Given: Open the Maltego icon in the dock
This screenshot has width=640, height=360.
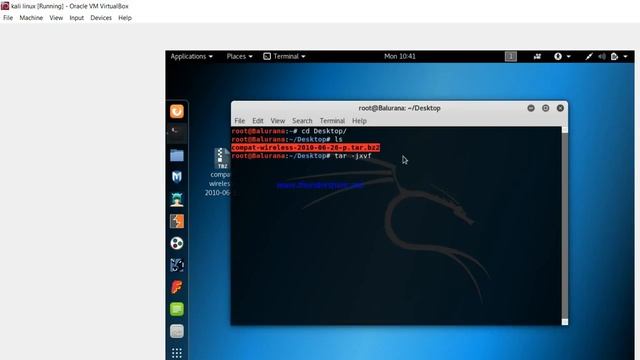Looking at the screenshot, I should tap(177, 243).
